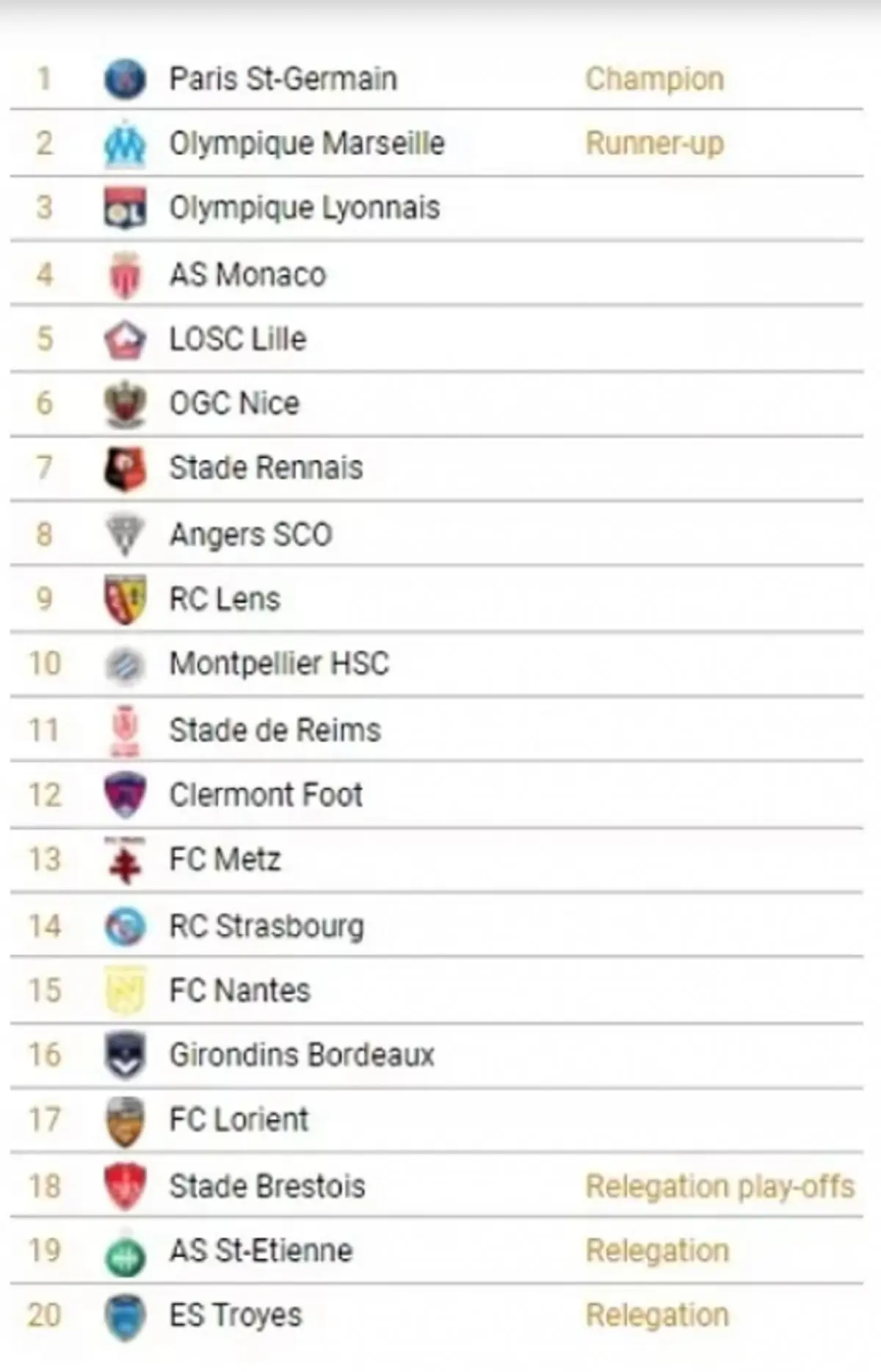Click the Girondins Bordeaux crest icon

[x=125, y=1055]
